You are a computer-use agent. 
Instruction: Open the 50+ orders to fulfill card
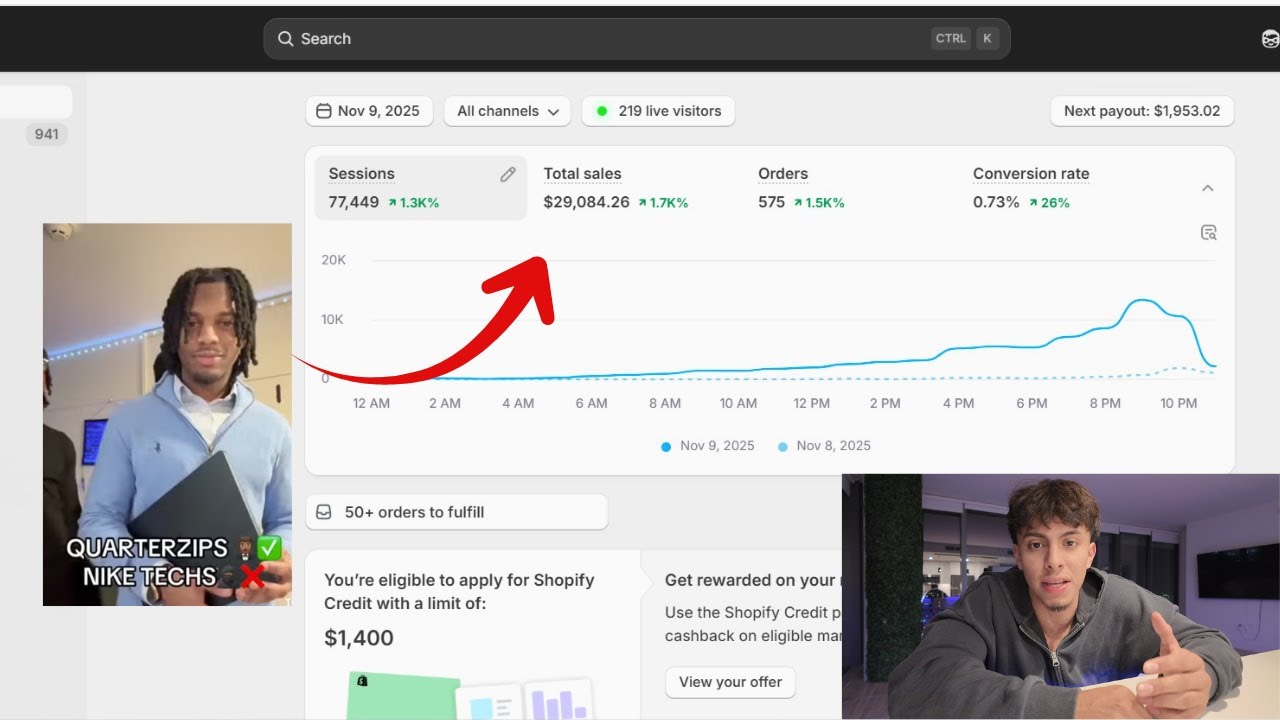(x=456, y=512)
